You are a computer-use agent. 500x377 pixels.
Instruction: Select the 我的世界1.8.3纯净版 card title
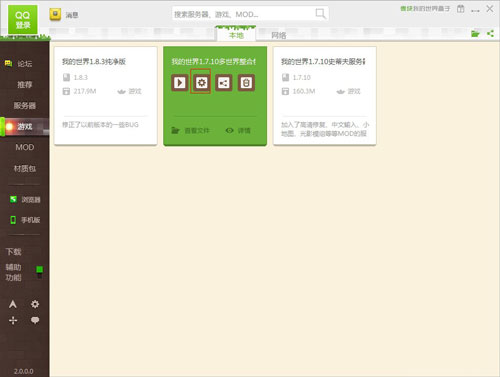pos(94,61)
